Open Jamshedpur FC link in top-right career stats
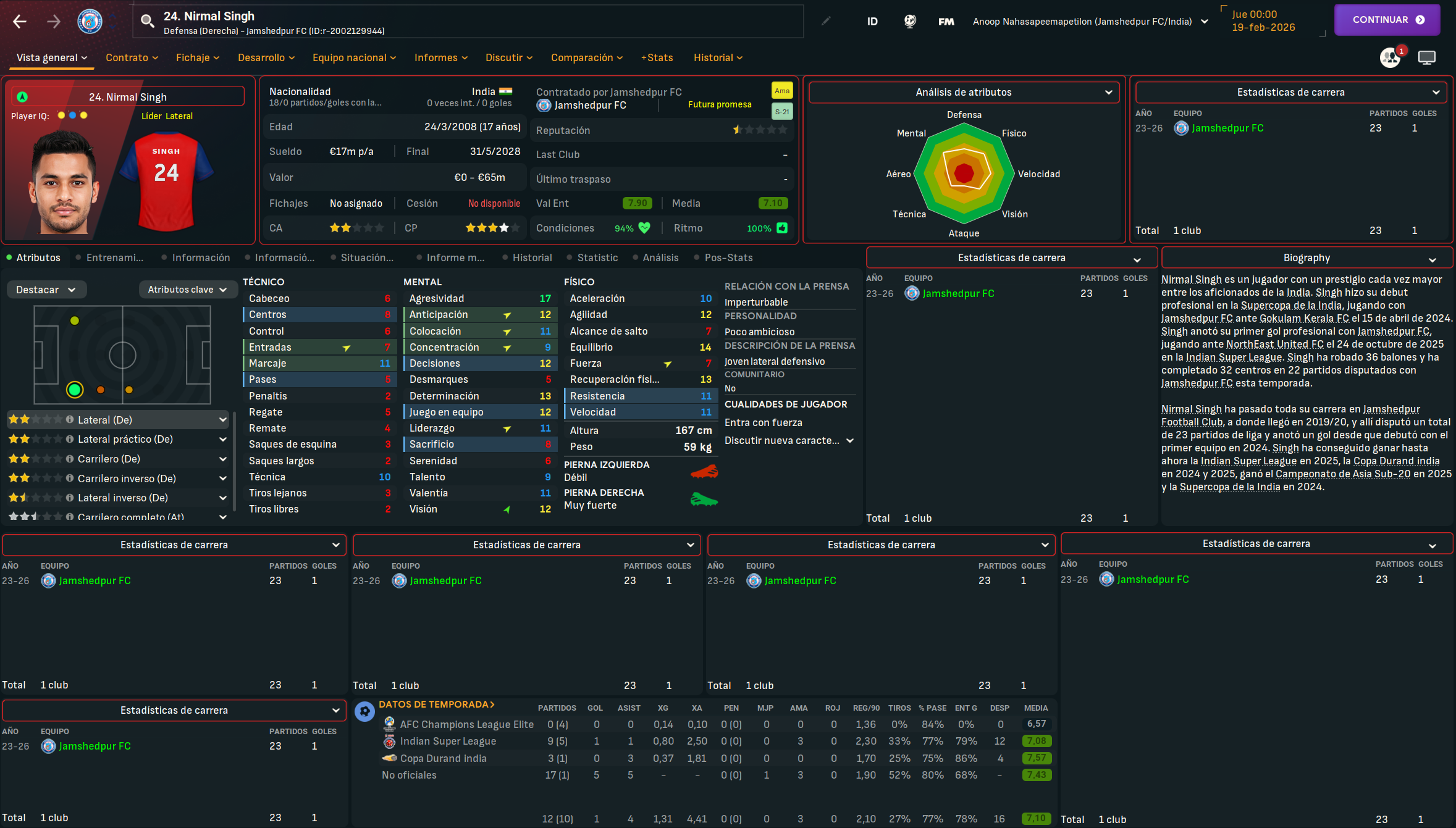The height and width of the screenshot is (828, 1456). point(1227,128)
